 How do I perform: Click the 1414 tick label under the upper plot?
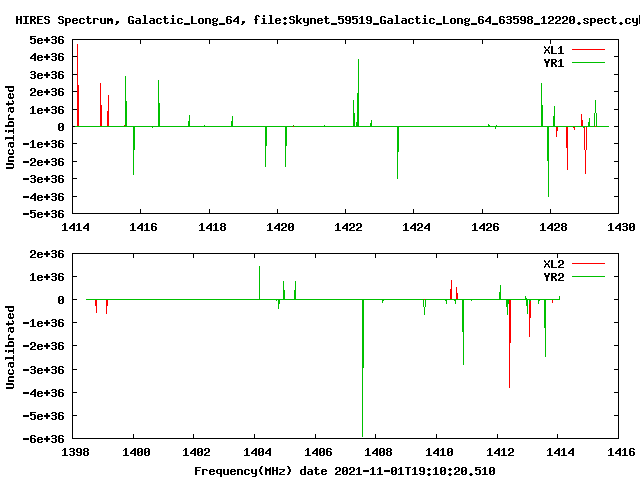(75, 227)
